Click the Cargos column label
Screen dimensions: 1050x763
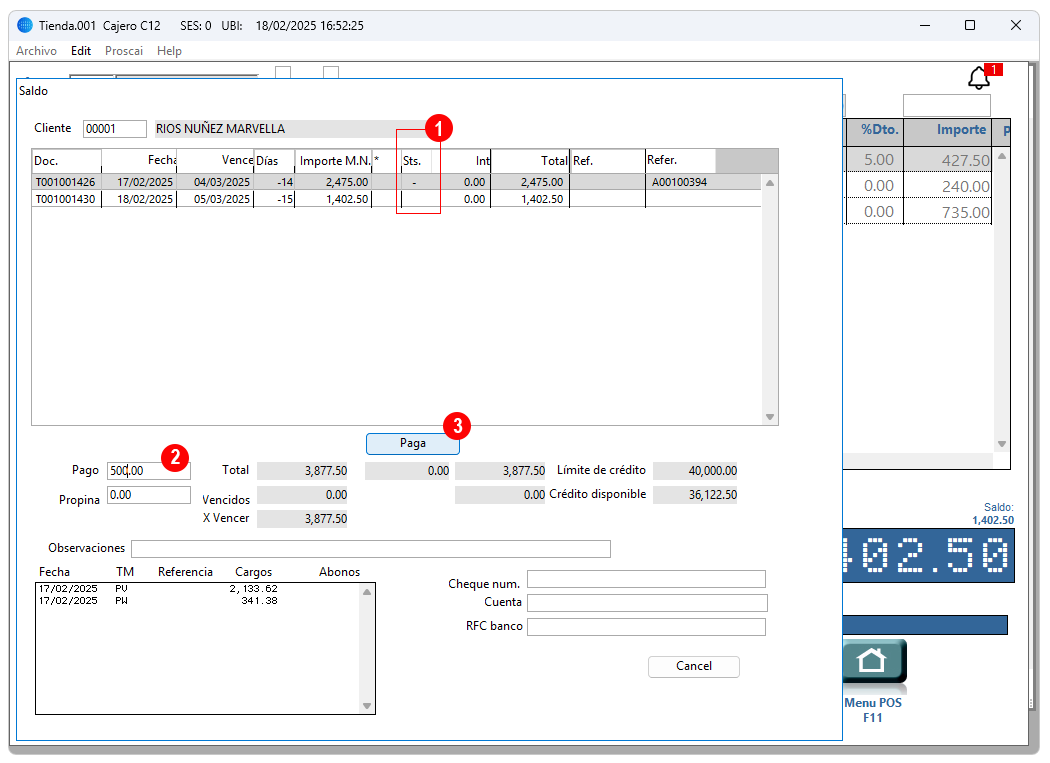pos(253,572)
